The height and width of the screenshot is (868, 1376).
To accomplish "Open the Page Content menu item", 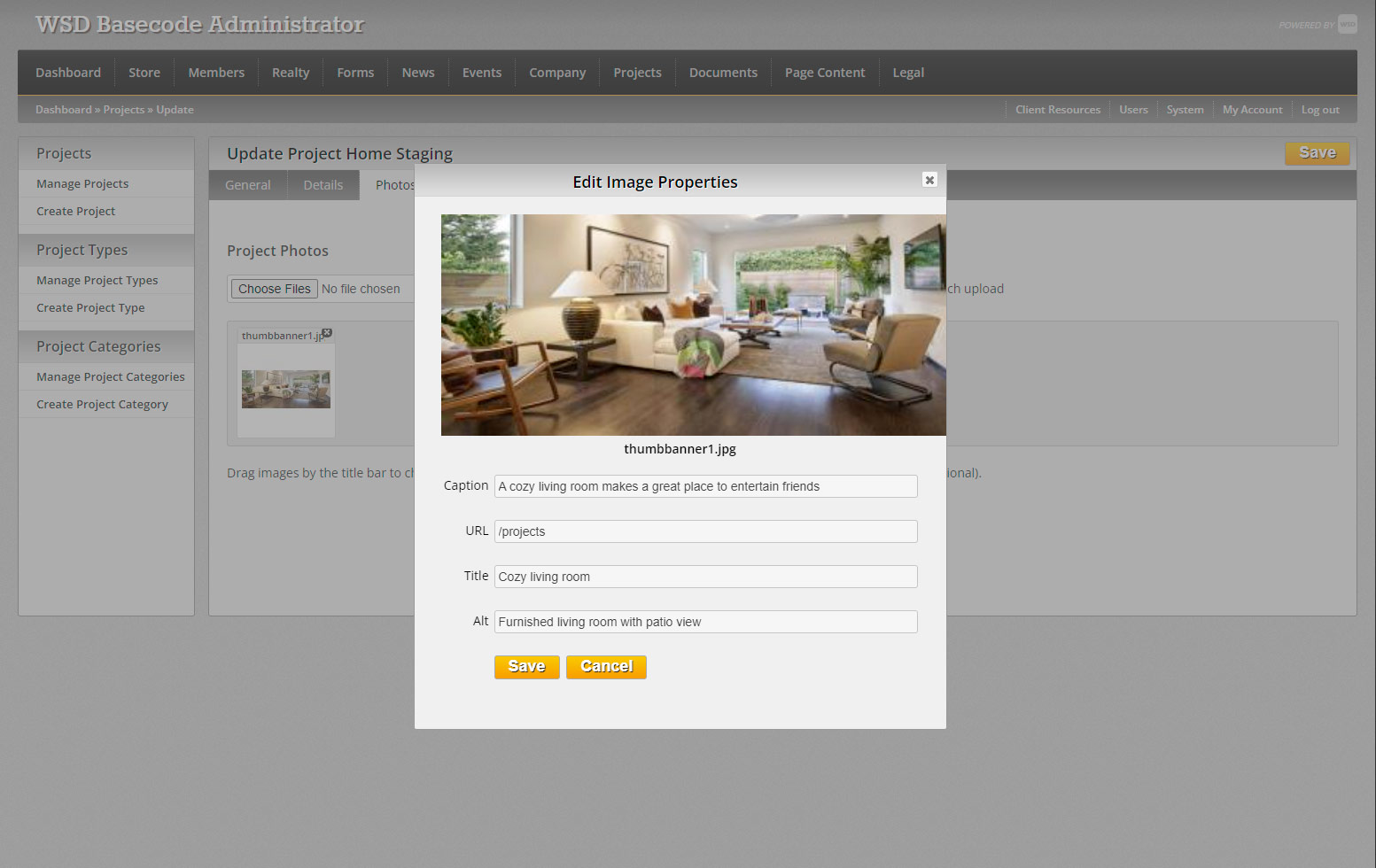I will pyautogui.click(x=825, y=73).
